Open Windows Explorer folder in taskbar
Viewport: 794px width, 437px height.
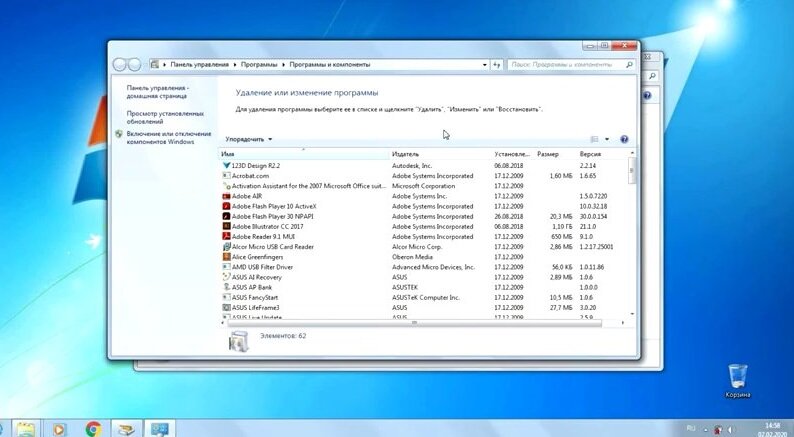(x=25, y=429)
